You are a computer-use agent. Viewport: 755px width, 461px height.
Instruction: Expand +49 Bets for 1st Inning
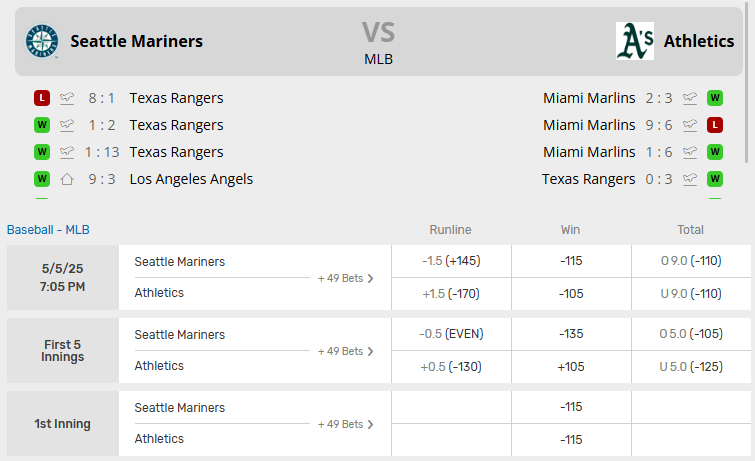click(x=345, y=424)
